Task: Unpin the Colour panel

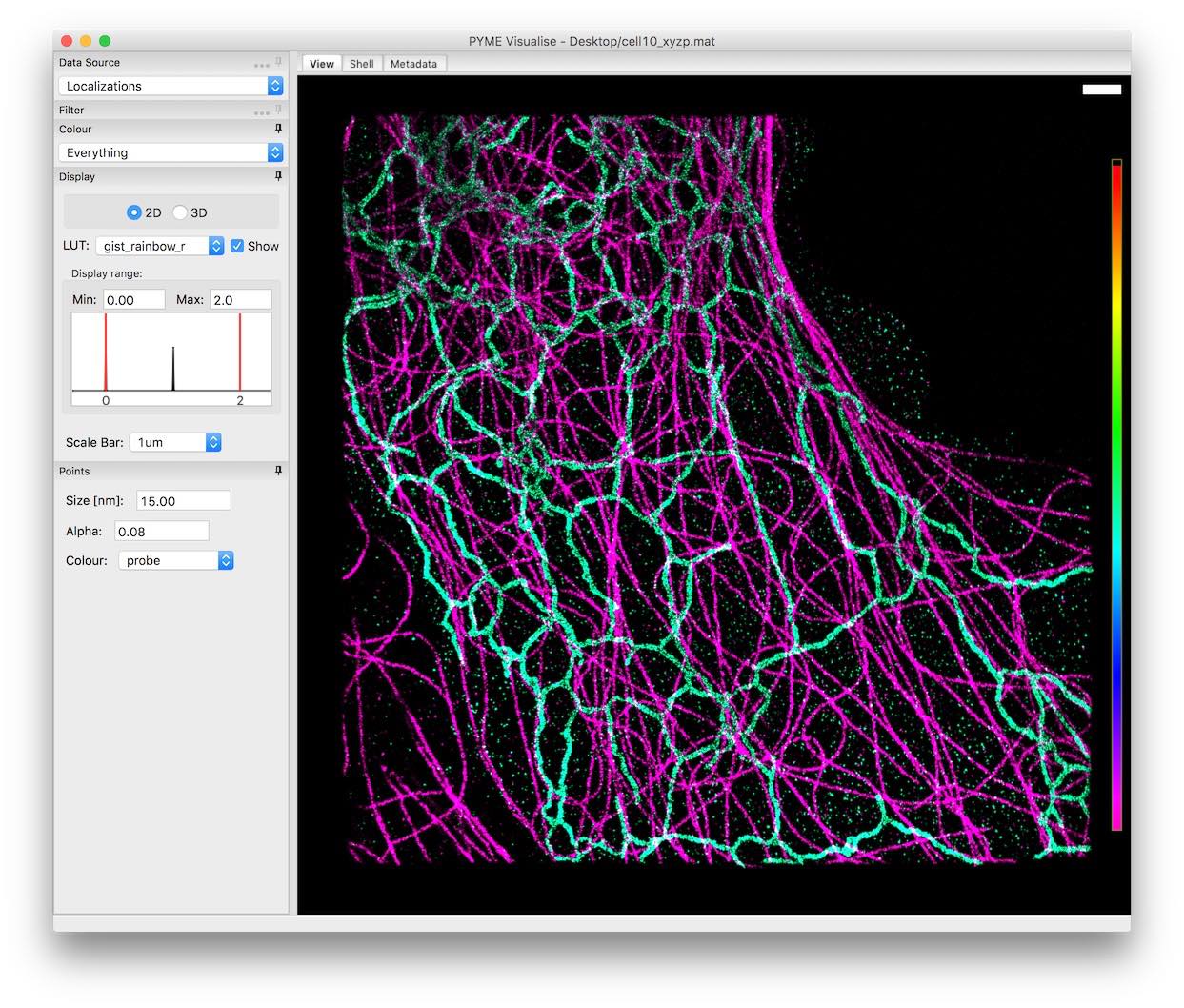Action: pyautogui.click(x=278, y=129)
